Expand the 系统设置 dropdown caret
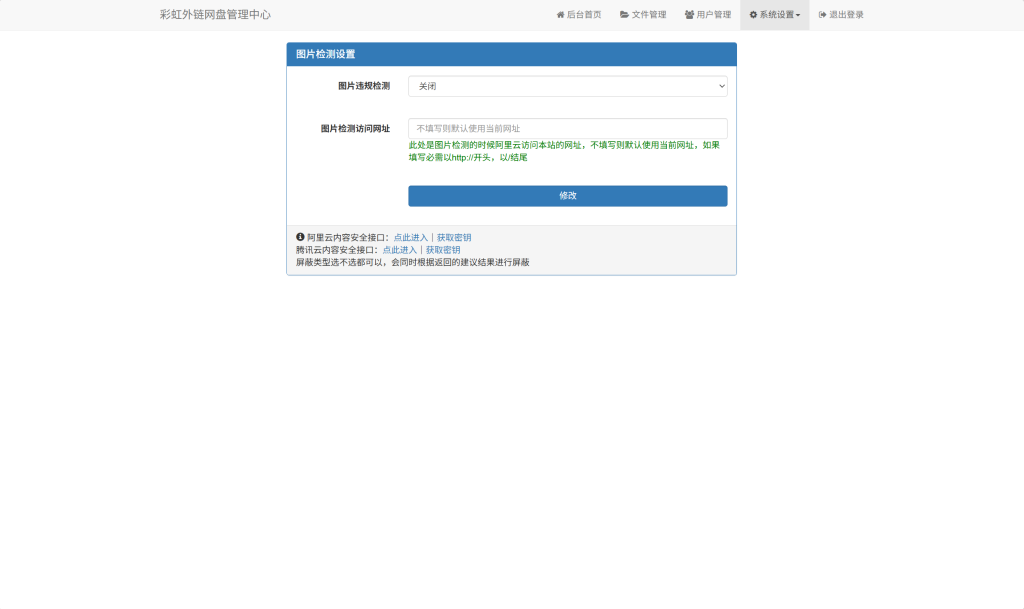This screenshot has width=1024, height=609. coord(799,15)
